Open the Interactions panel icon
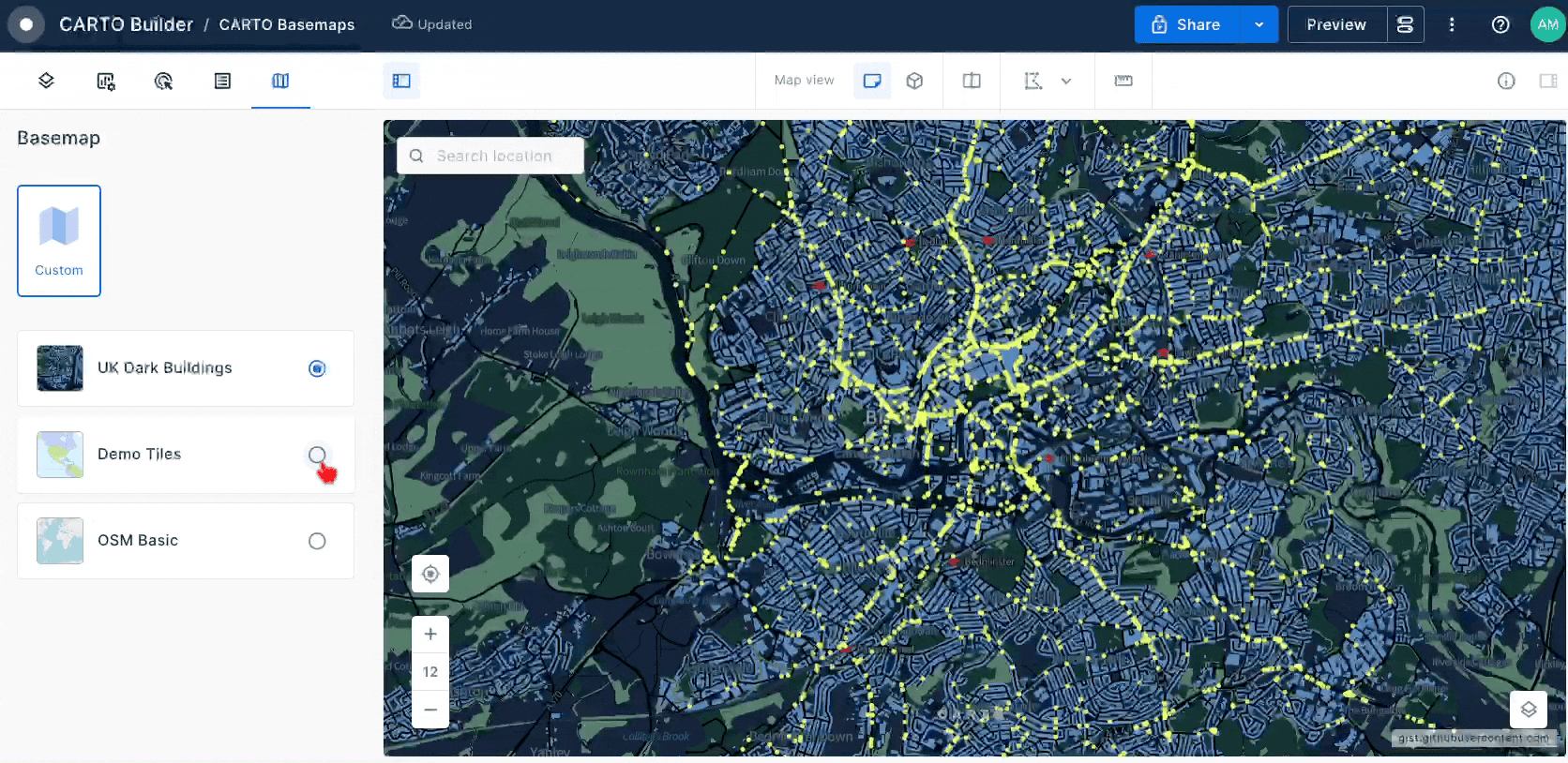The height and width of the screenshot is (763, 1568). coord(163,81)
